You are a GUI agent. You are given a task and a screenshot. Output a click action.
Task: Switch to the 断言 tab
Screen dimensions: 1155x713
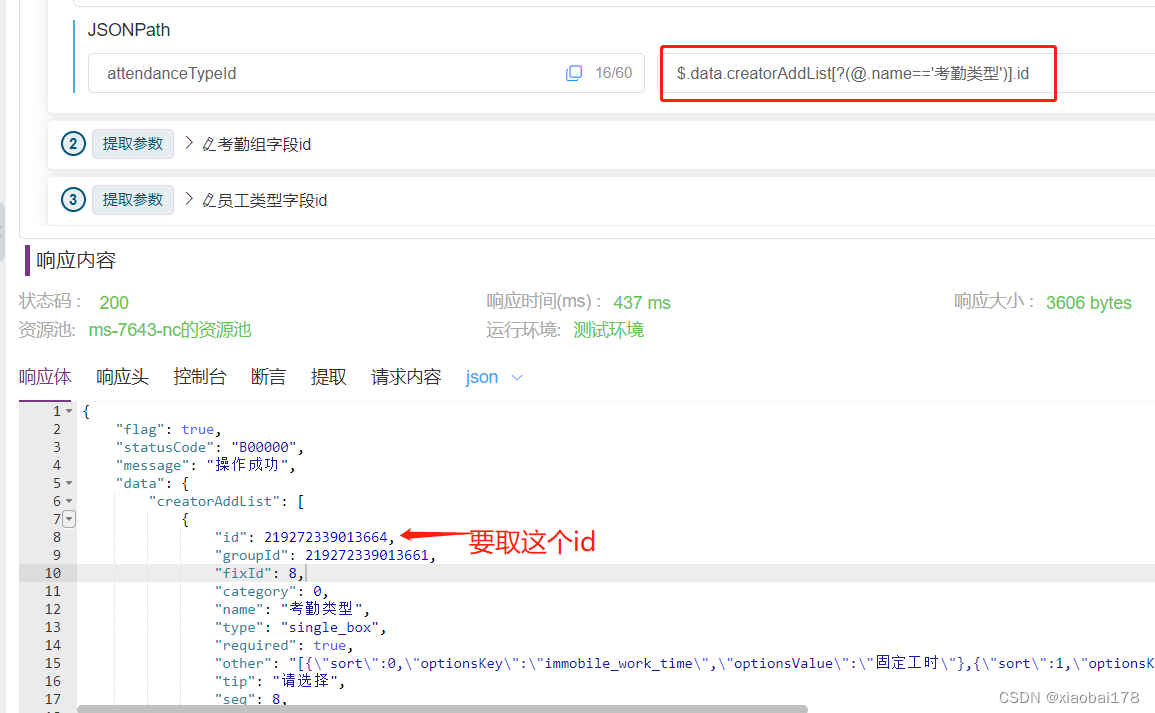pyautogui.click(x=267, y=377)
